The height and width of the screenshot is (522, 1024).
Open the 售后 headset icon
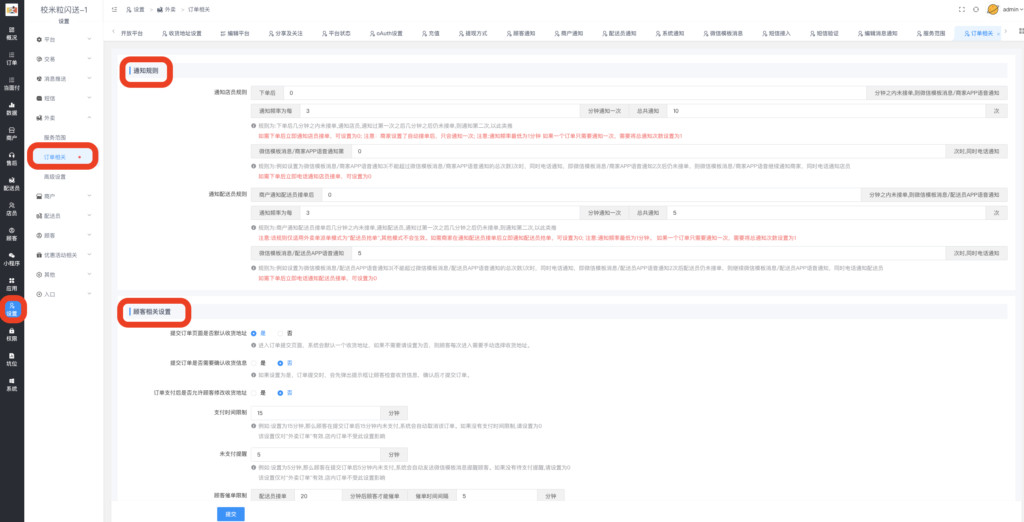pyautogui.click(x=11, y=158)
